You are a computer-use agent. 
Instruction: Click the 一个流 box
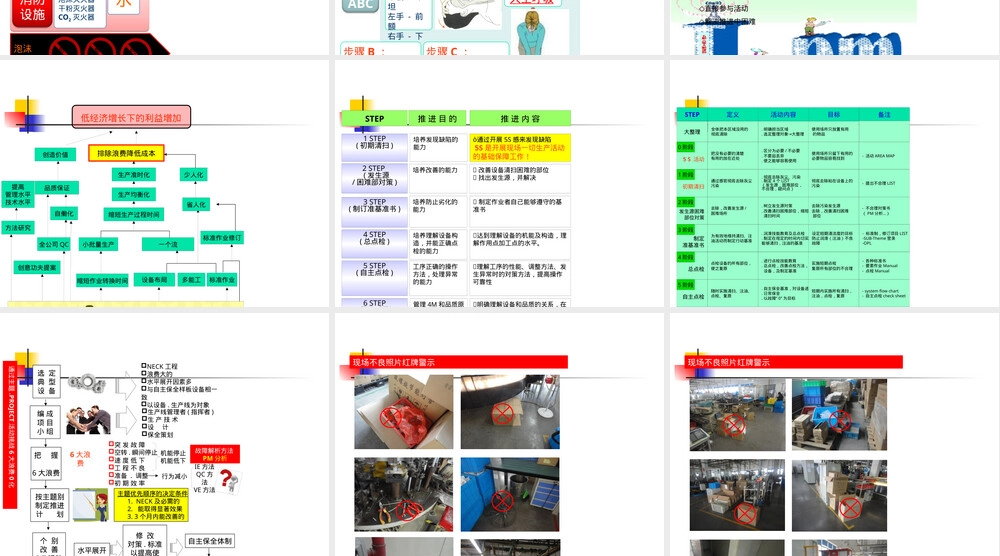168,244
